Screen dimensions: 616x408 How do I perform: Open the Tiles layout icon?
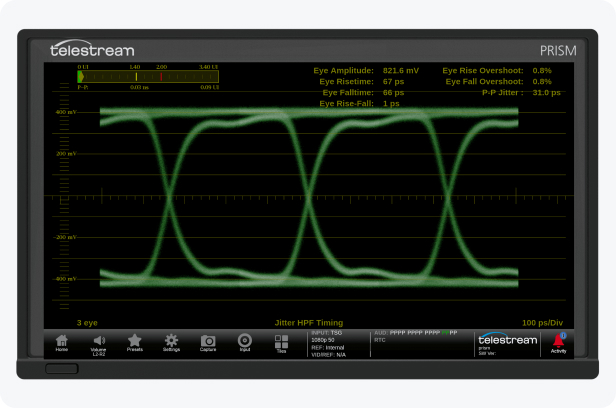(x=281, y=344)
